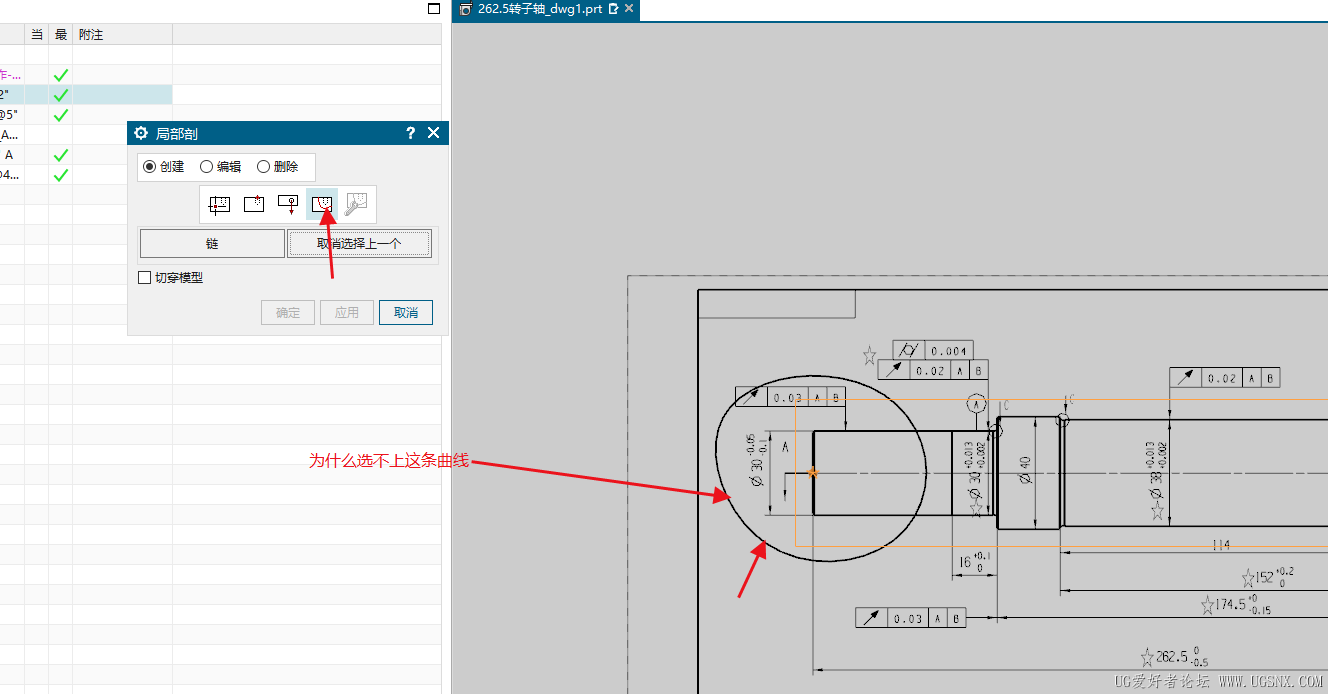
Task: Select the Ø40 diameter dimension
Action: click(1024, 470)
